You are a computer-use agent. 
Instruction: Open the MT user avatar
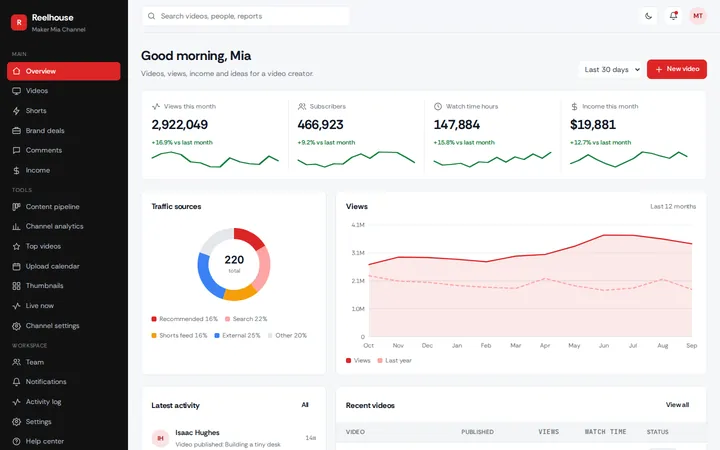point(698,16)
